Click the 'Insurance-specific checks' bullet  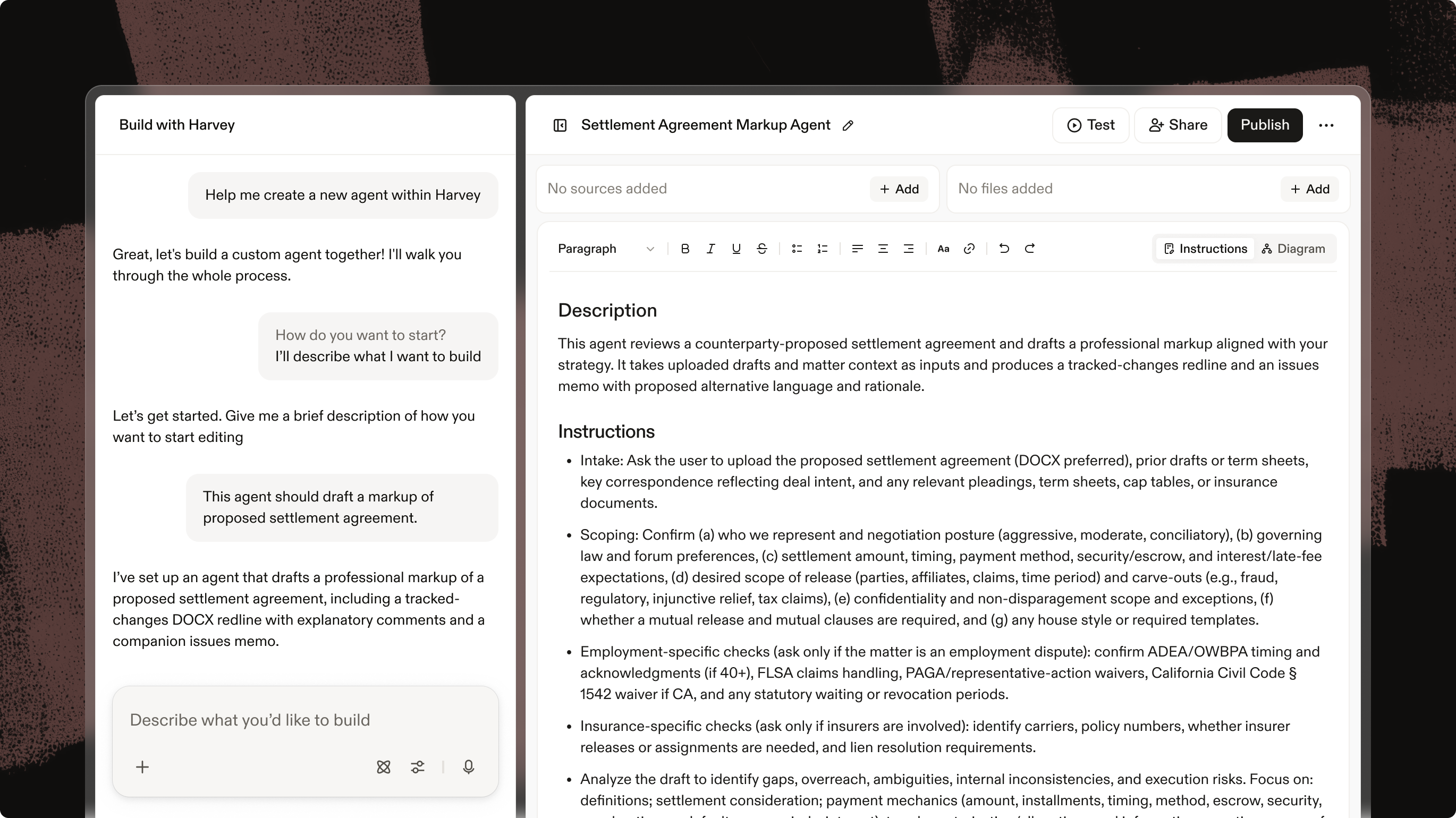(x=935, y=737)
